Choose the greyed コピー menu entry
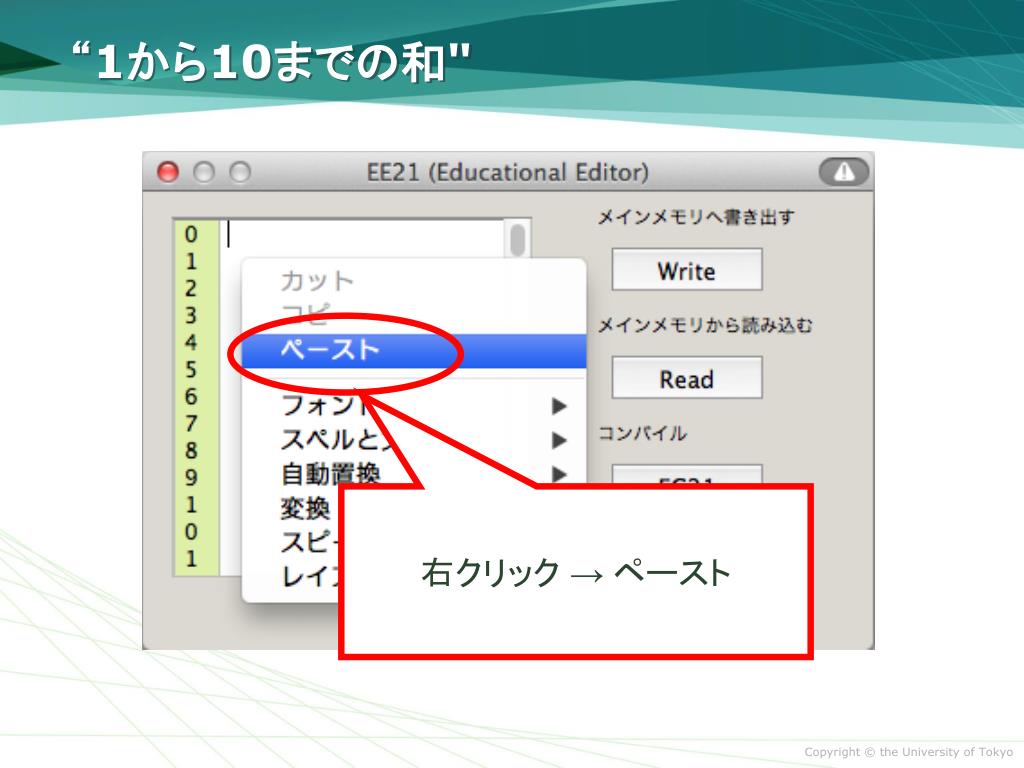The image size is (1024, 768). (x=413, y=315)
